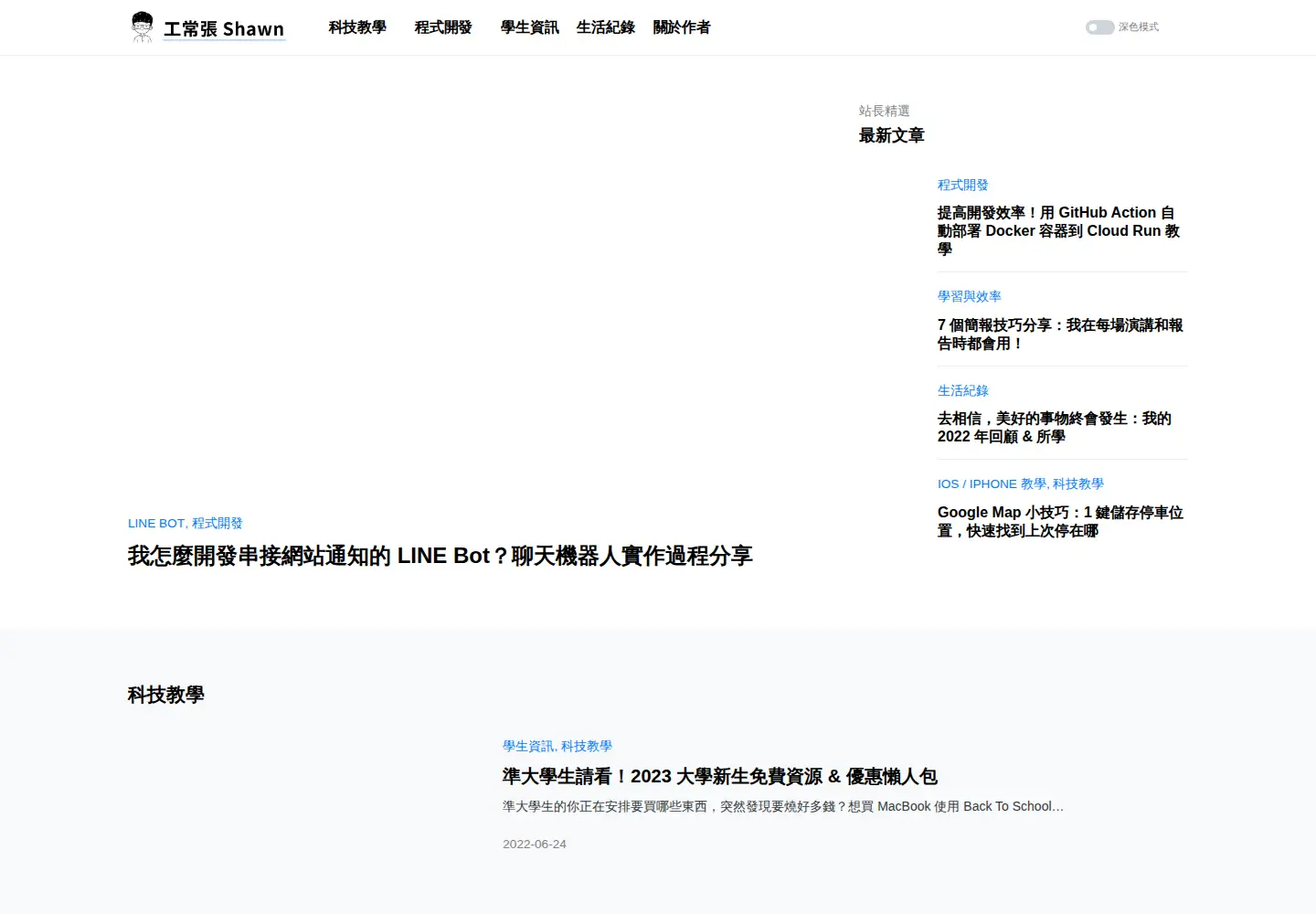The image size is (1316, 914).
Task: Open the 程式開發 navigation menu
Action: [443, 27]
